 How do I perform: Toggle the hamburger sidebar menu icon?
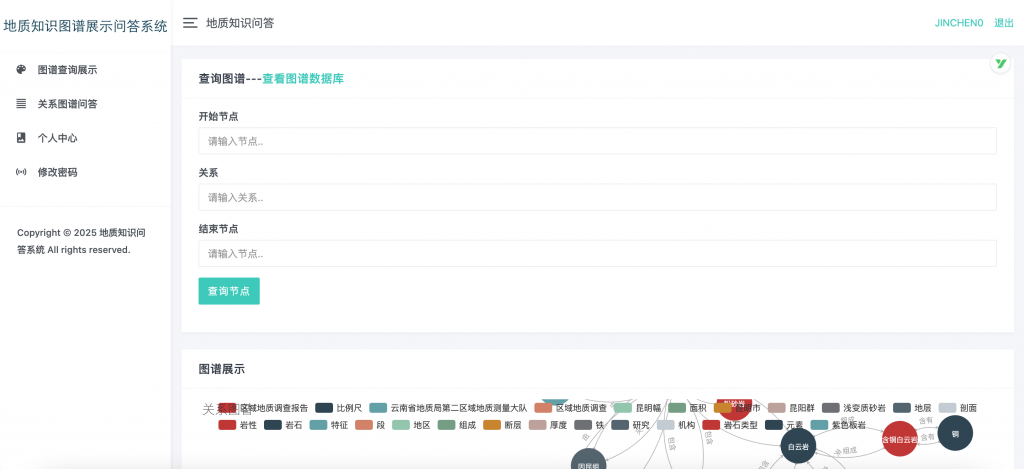(x=190, y=22)
